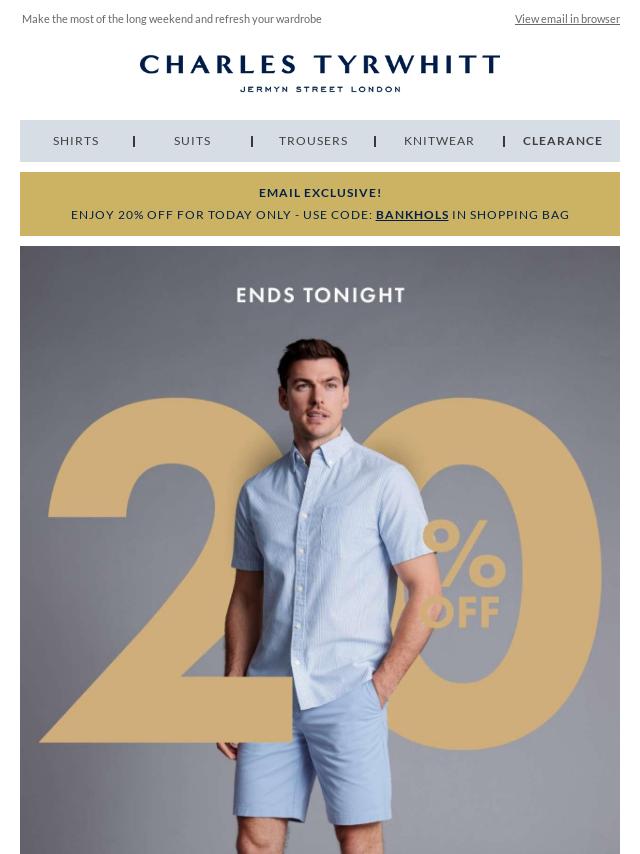Viewport: 640px width, 854px height.
Task: Click the preheader text about long weekend
Action: (172, 19)
